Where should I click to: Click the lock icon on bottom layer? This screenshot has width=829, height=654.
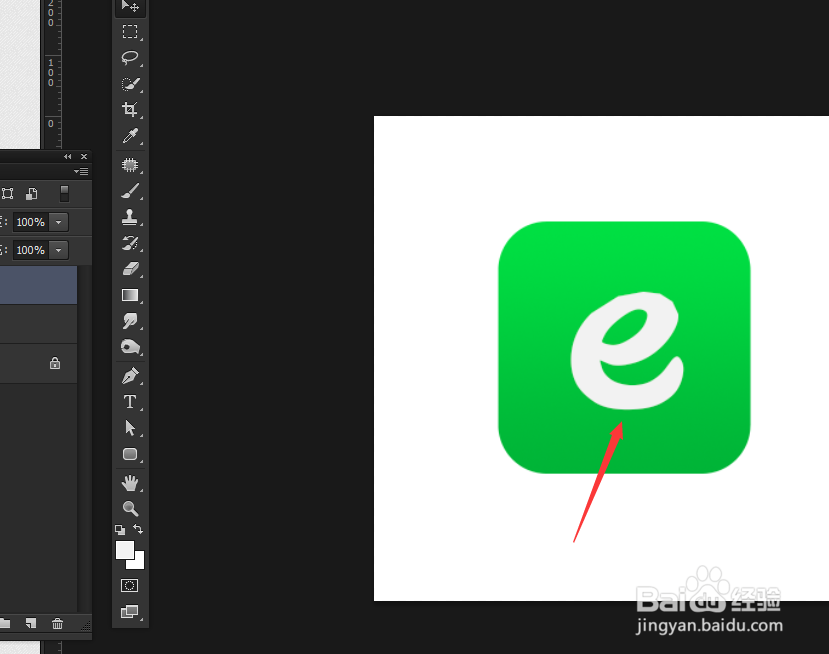pyautogui.click(x=55, y=363)
